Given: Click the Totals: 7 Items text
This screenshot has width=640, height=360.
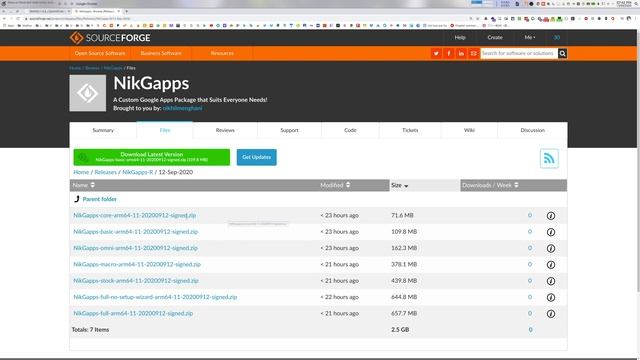Looking at the screenshot, I should [91, 329].
